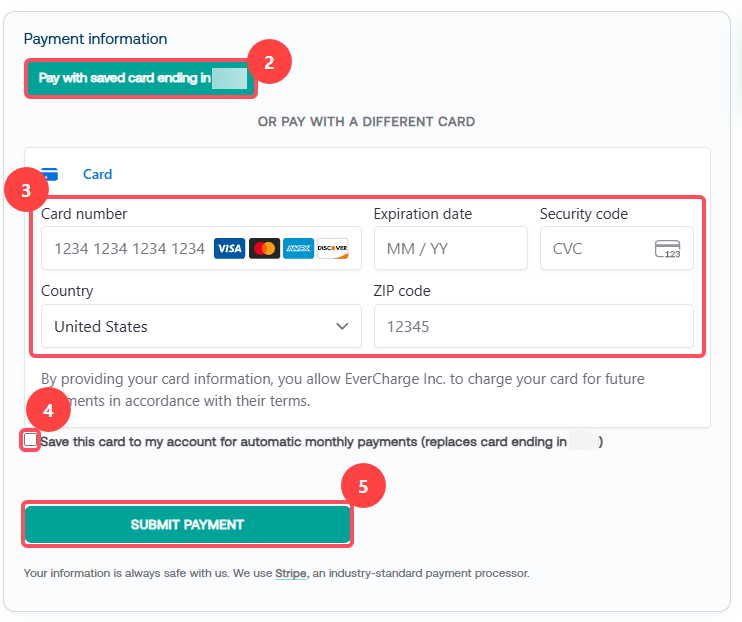Expand country list via chevron arrow
The height and width of the screenshot is (622, 742).
point(342,326)
